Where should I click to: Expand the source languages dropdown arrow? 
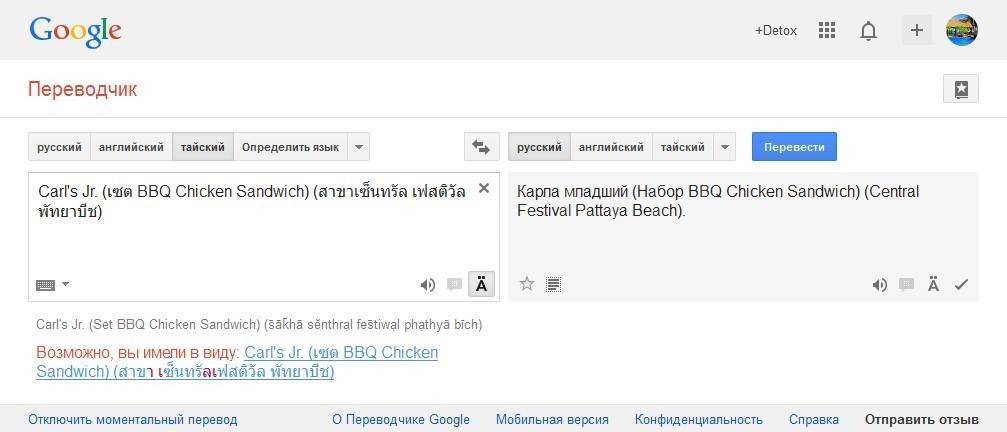tap(359, 147)
